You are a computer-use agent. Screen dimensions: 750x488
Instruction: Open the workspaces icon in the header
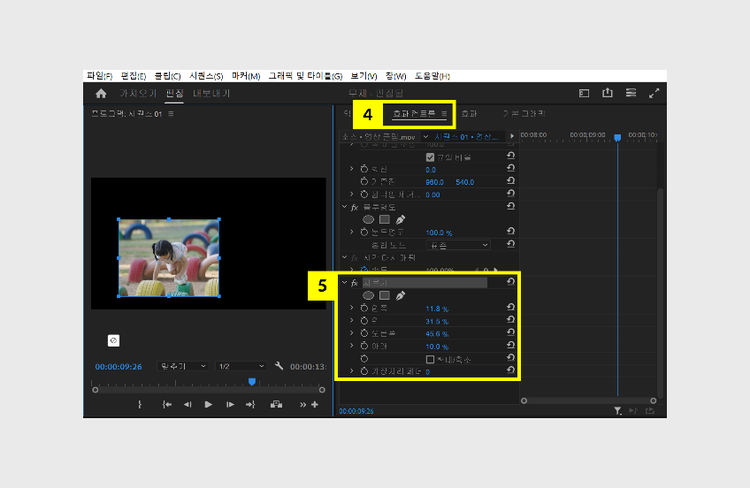(584, 93)
